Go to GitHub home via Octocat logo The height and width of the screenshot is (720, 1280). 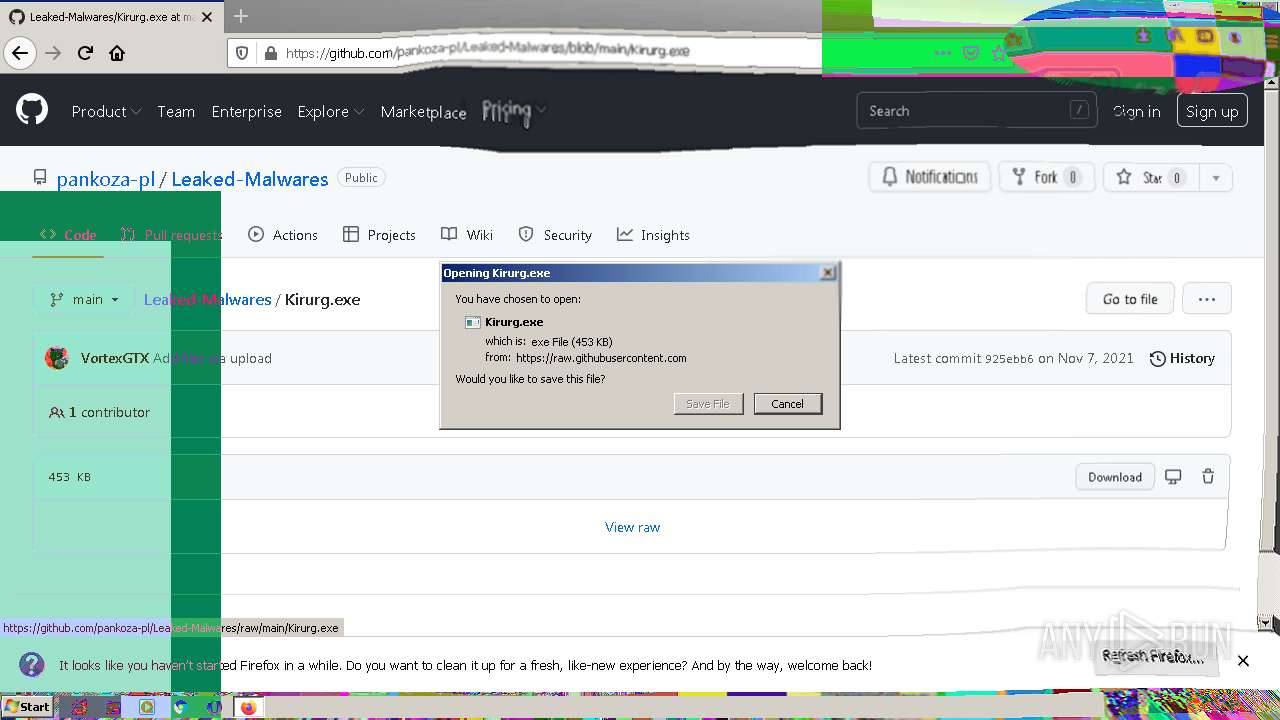pyautogui.click(x=32, y=110)
